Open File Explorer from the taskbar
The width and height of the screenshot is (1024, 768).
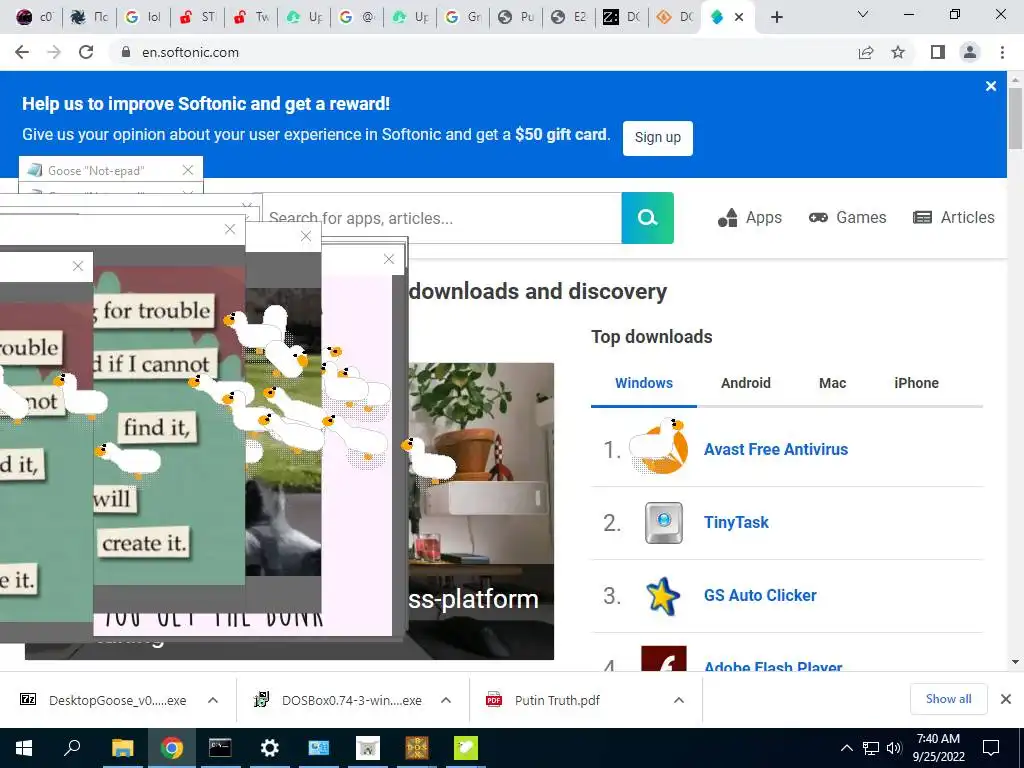[122, 748]
